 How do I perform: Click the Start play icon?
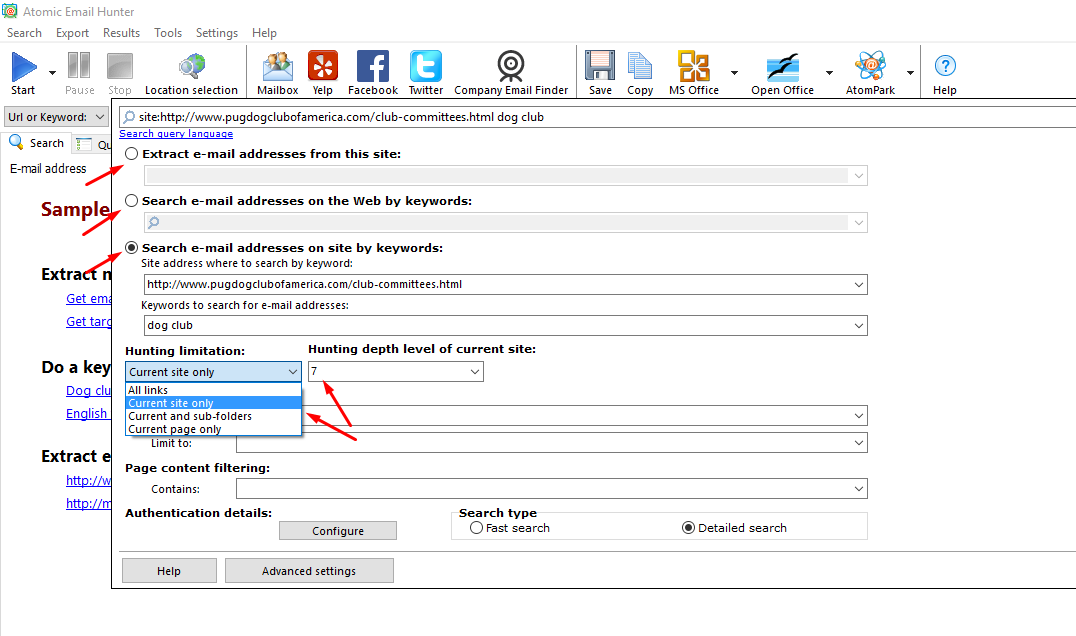pyautogui.click(x=24, y=67)
